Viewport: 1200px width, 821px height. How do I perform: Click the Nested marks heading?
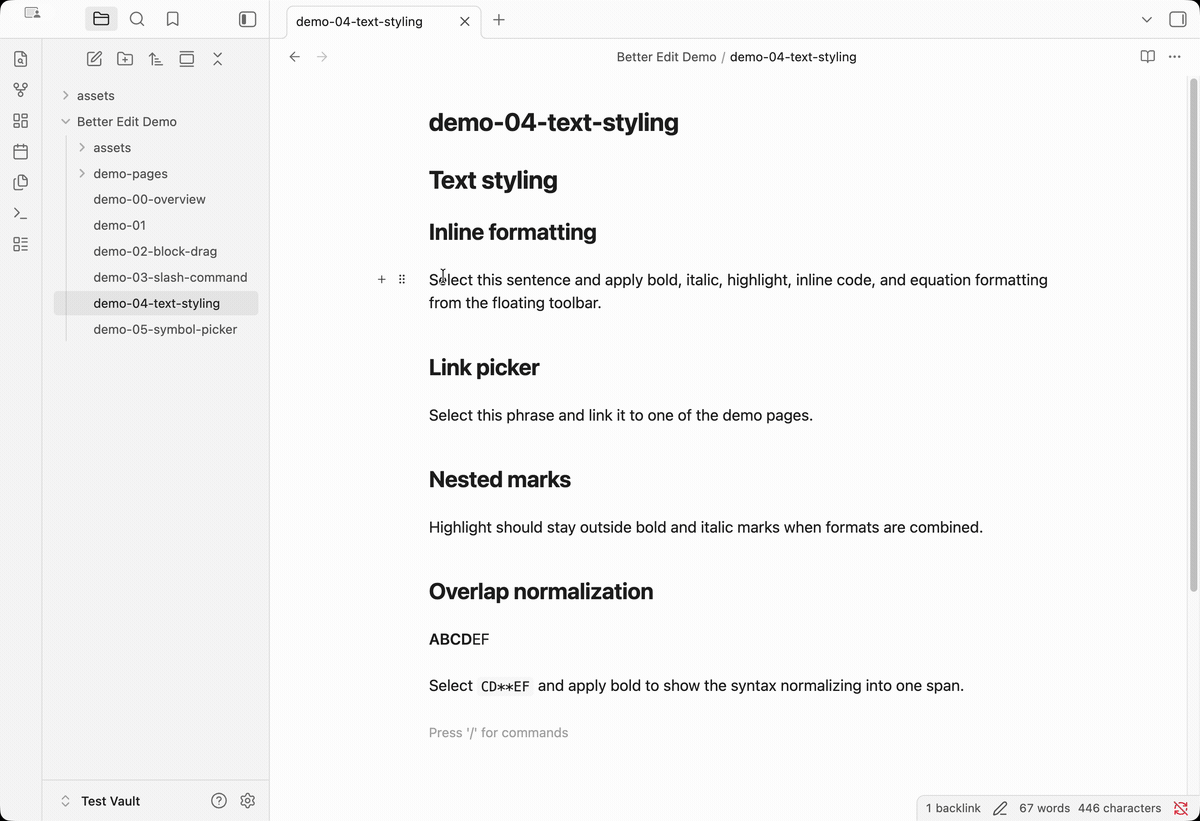tap(500, 480)
